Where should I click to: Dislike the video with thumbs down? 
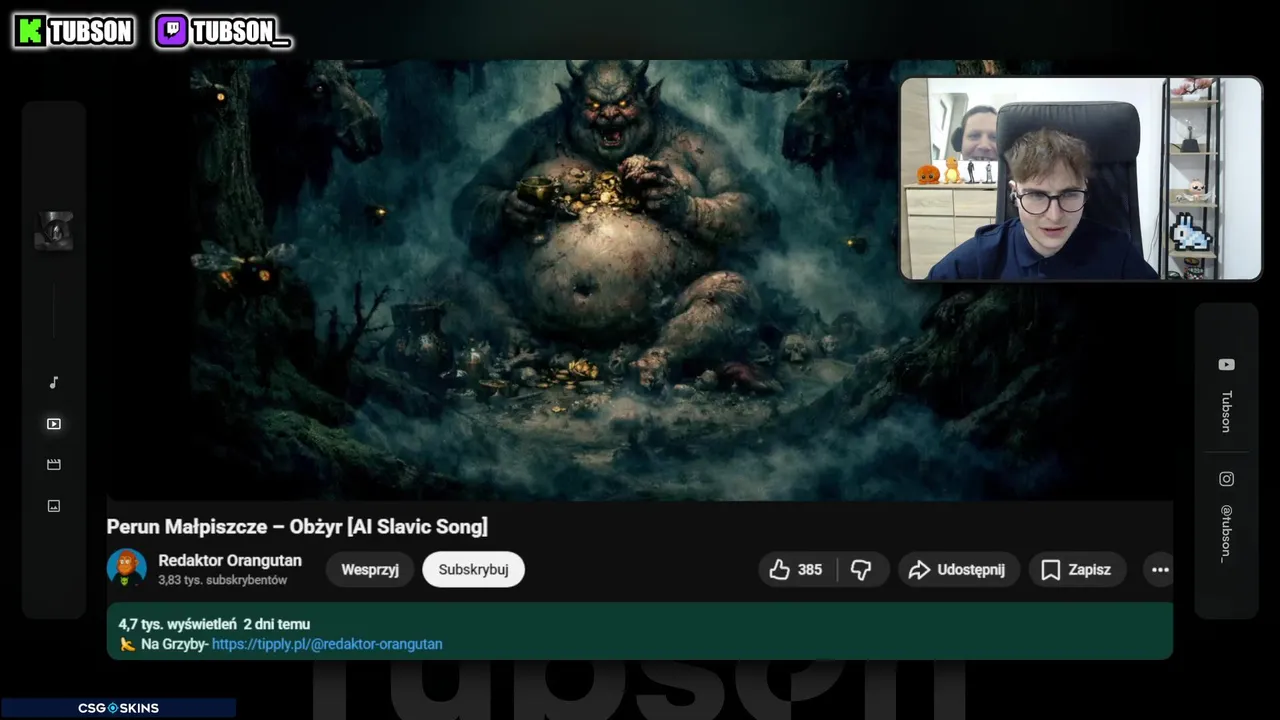point(861,570)
